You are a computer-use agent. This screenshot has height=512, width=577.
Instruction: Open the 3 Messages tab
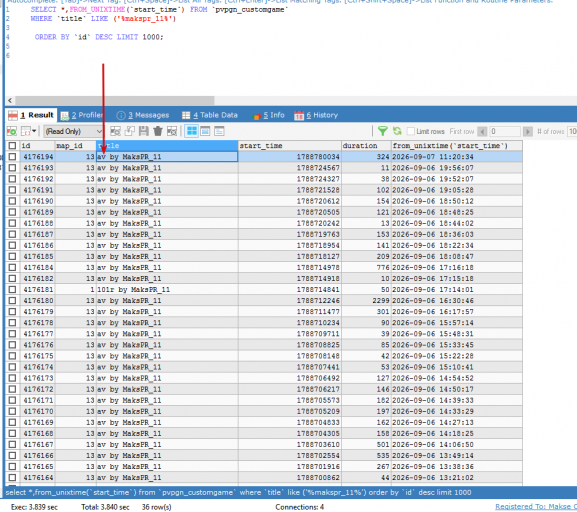143,115
